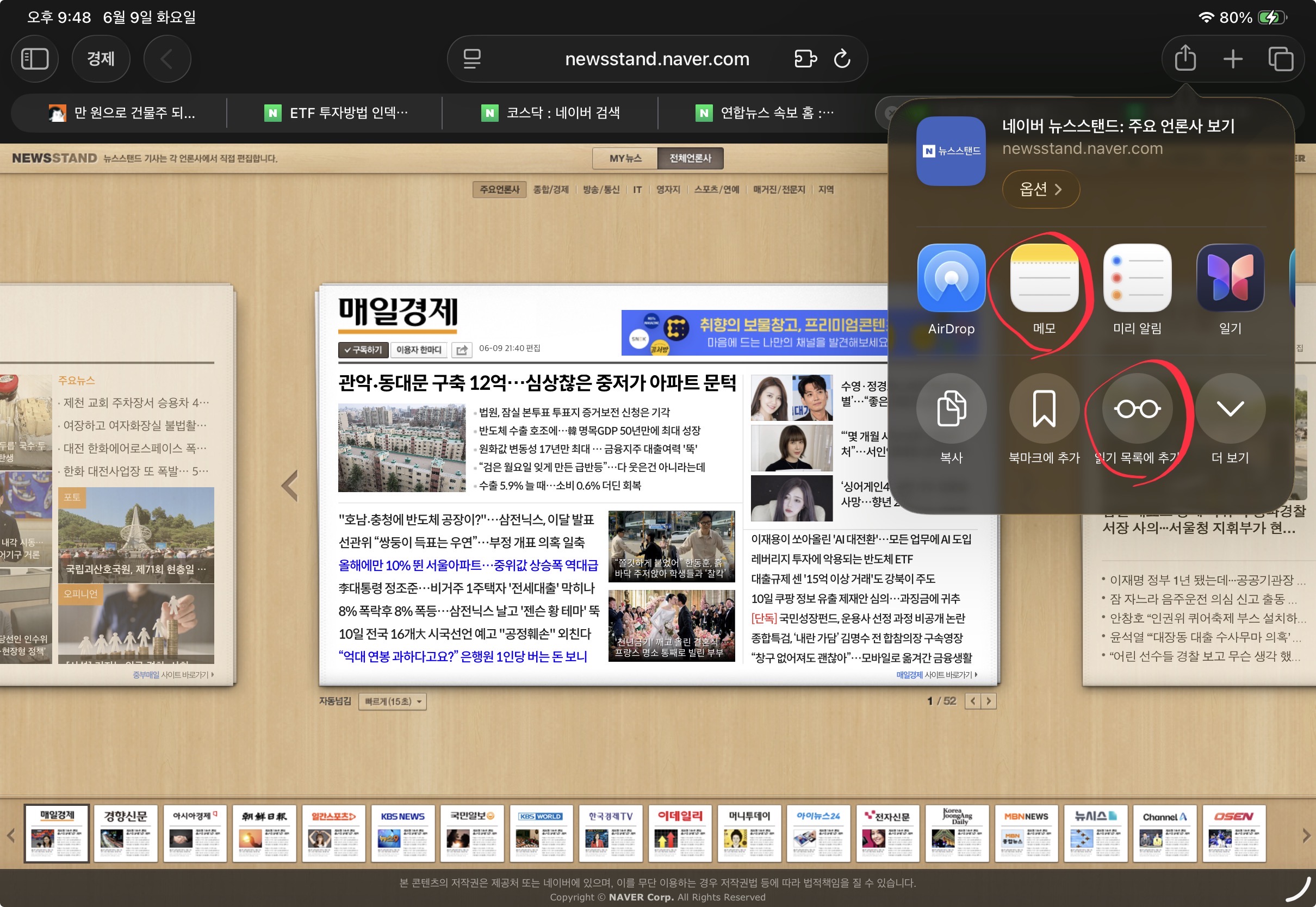Open “억대 연봉 과하다고요?” article link
Image resolution: width=1316 pixels, height=907 pixels.
pos(463,656)
